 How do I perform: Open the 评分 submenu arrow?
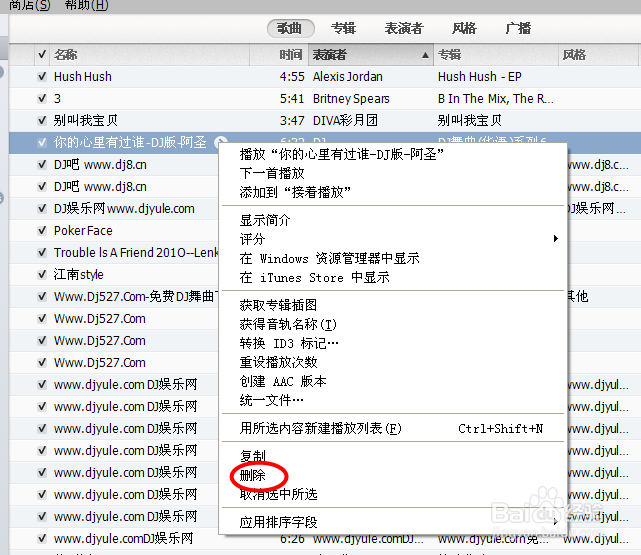(556, 239)
